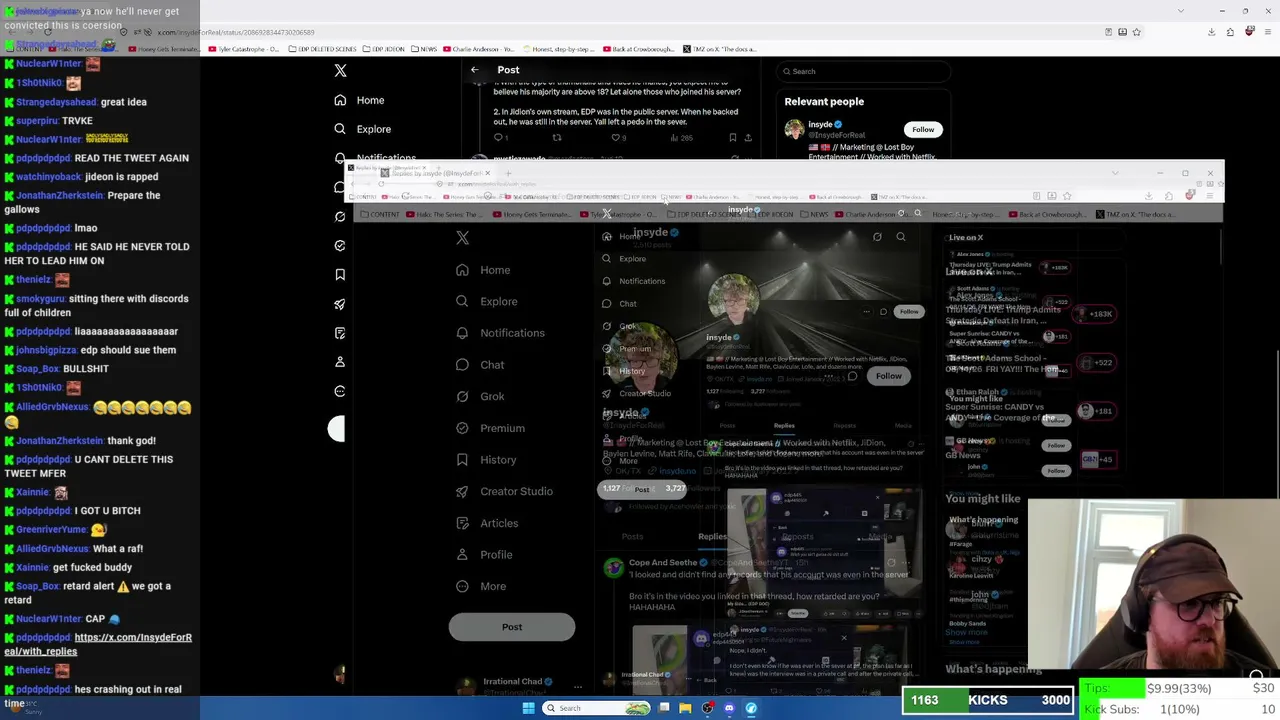
Task: Open the Articles icon in the collapsed sidebar
Action: tap(340, 333)
